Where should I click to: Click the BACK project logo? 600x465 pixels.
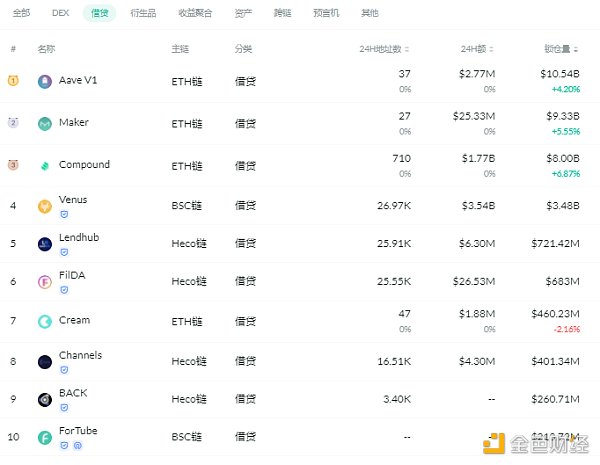[x=45, y=399]
